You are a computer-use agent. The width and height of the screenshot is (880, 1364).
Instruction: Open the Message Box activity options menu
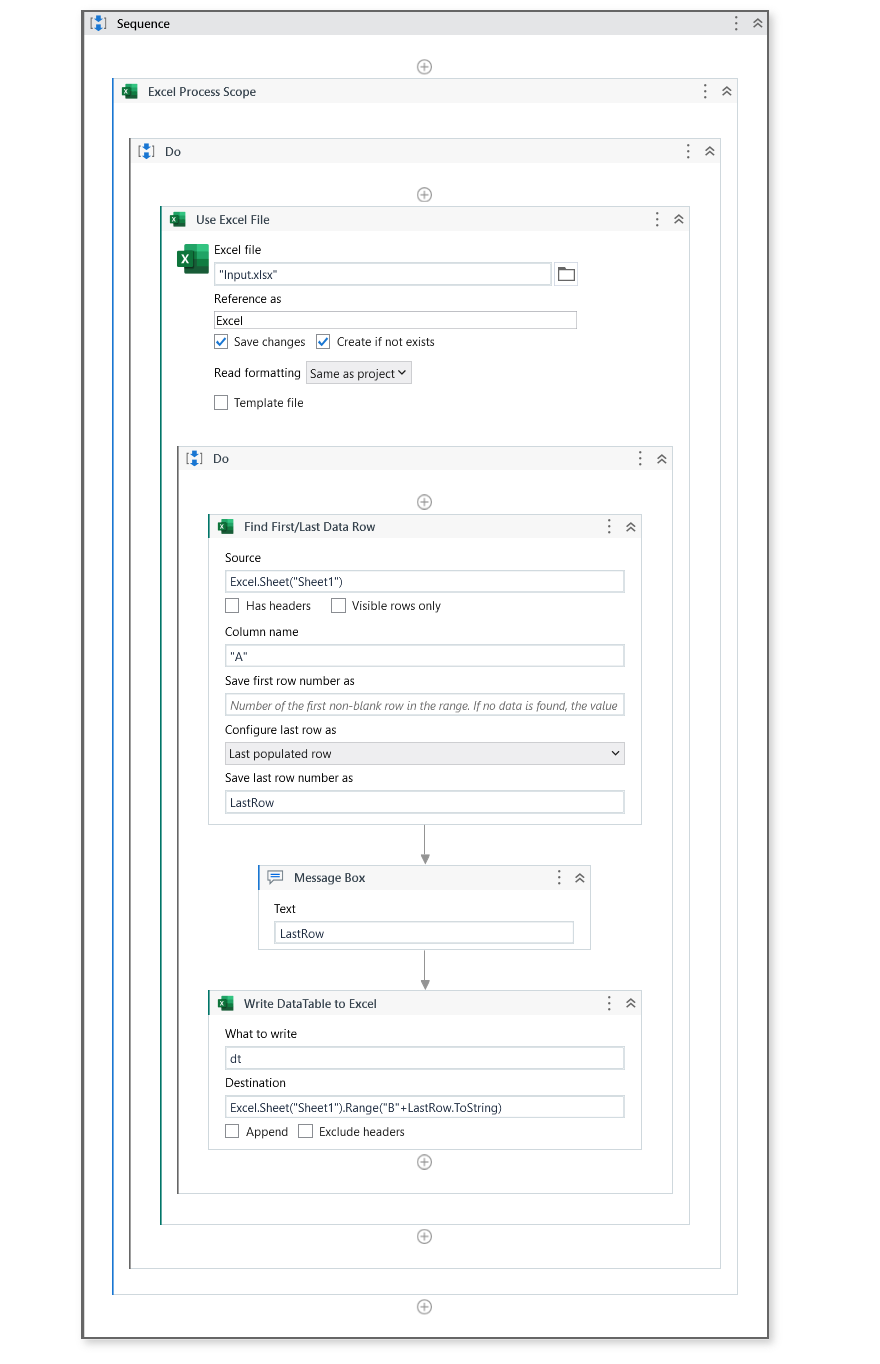tap(559, 877)
